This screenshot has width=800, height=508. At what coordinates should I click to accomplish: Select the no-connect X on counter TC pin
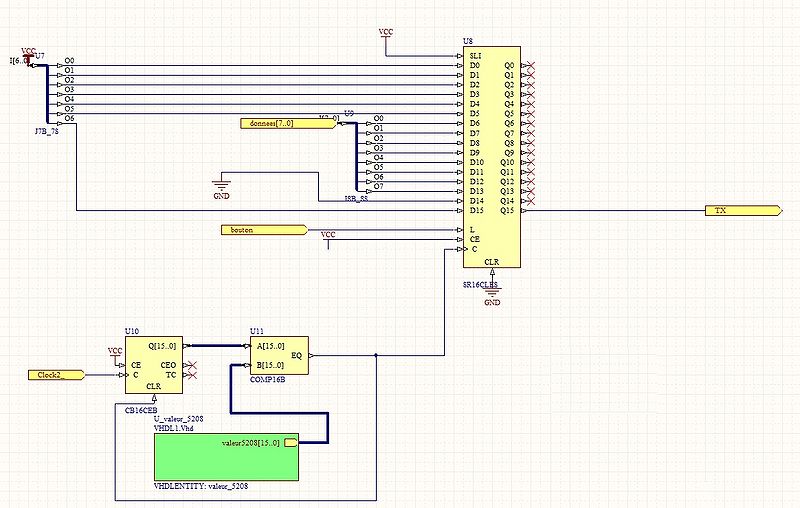pyautogui.click(x=192, y=375)
